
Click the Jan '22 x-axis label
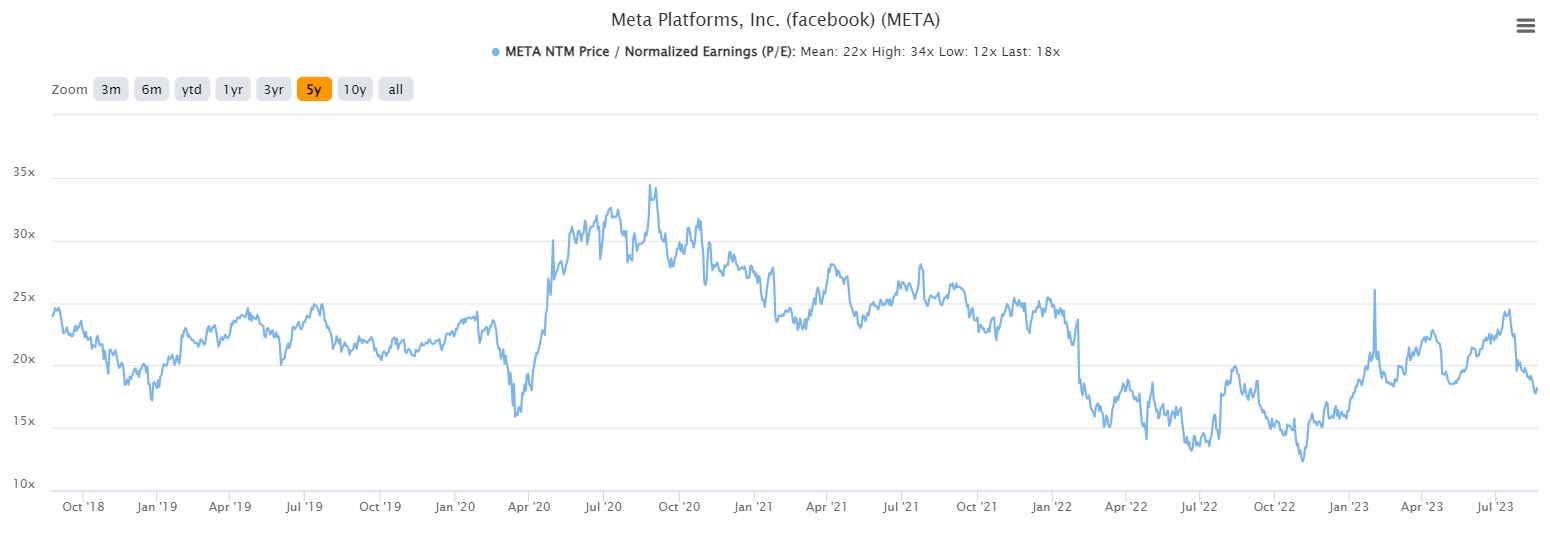pos(1051,508)
